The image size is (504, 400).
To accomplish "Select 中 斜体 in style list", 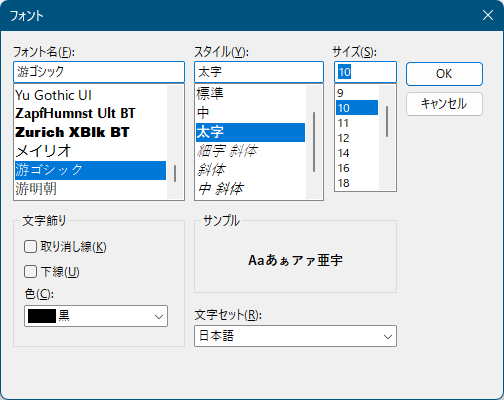I will coord(250,189).
